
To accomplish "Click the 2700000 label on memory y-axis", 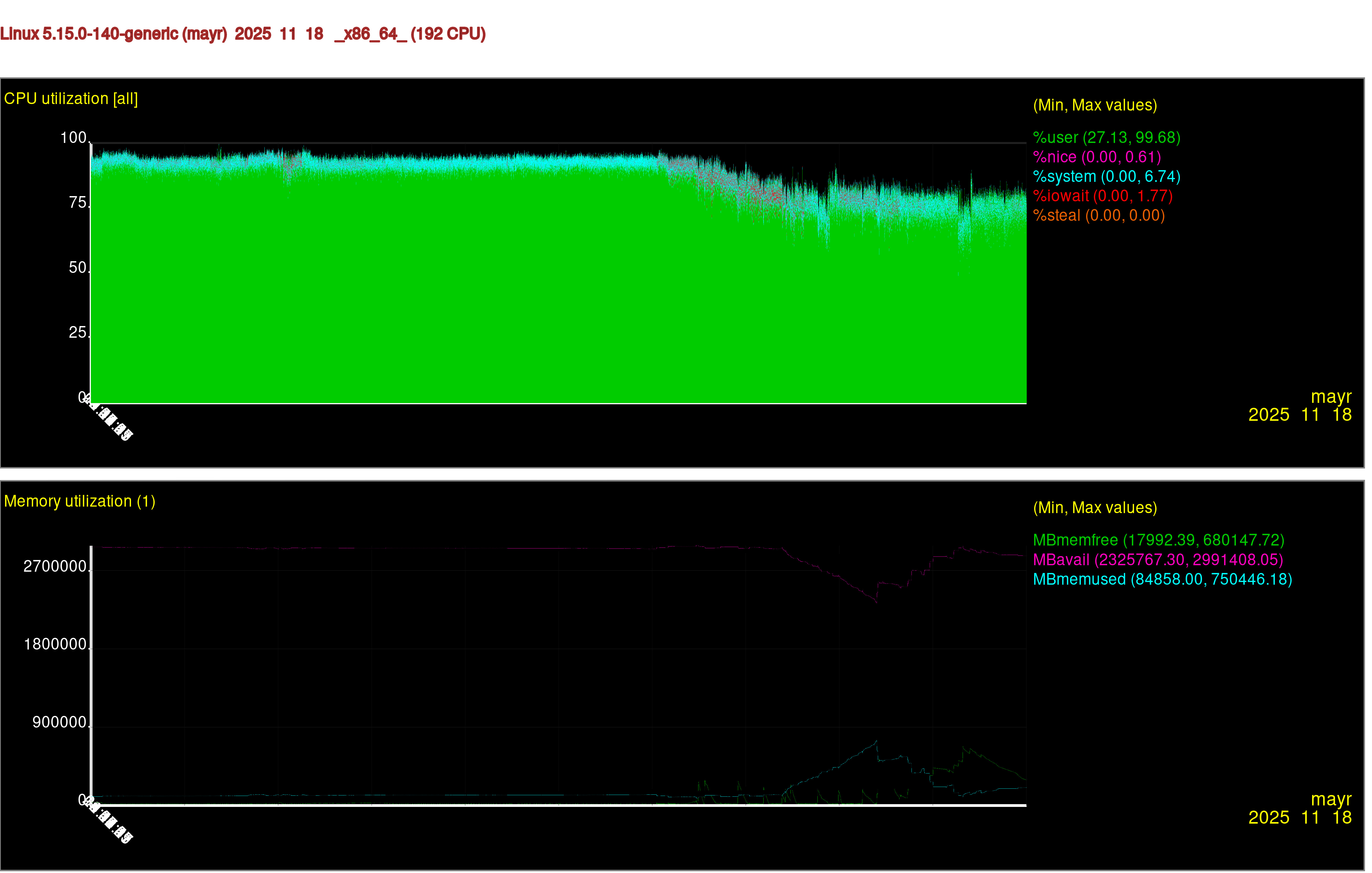I will [x=55, y=566].
